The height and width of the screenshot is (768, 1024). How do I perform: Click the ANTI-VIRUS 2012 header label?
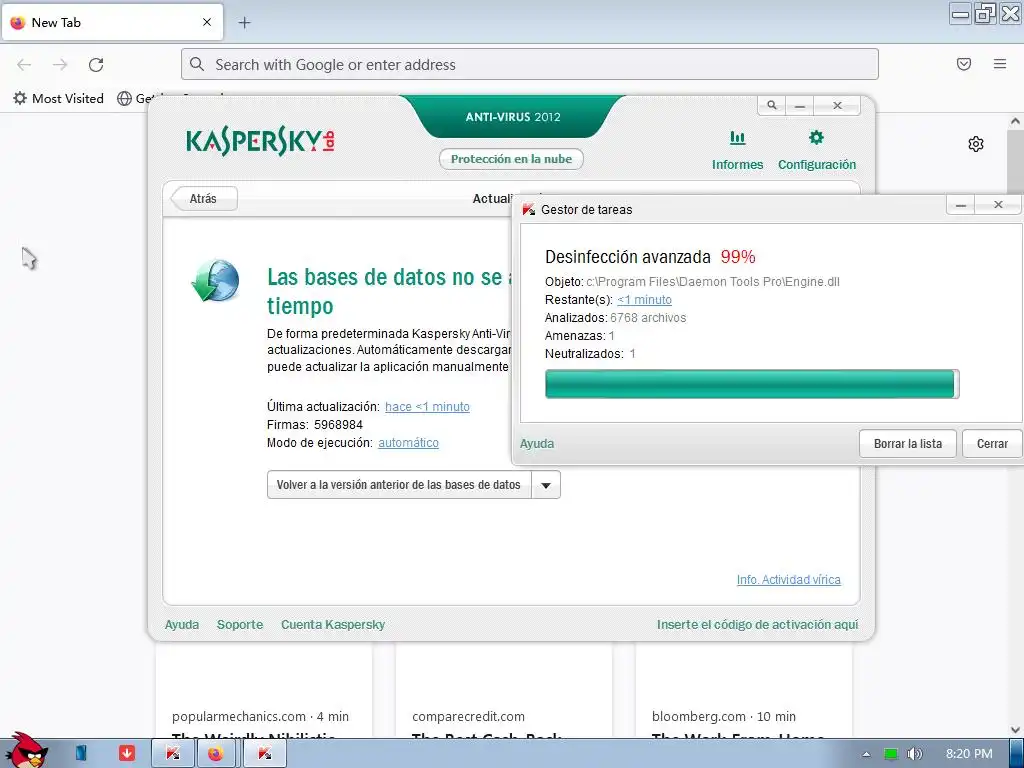(513, 118)
